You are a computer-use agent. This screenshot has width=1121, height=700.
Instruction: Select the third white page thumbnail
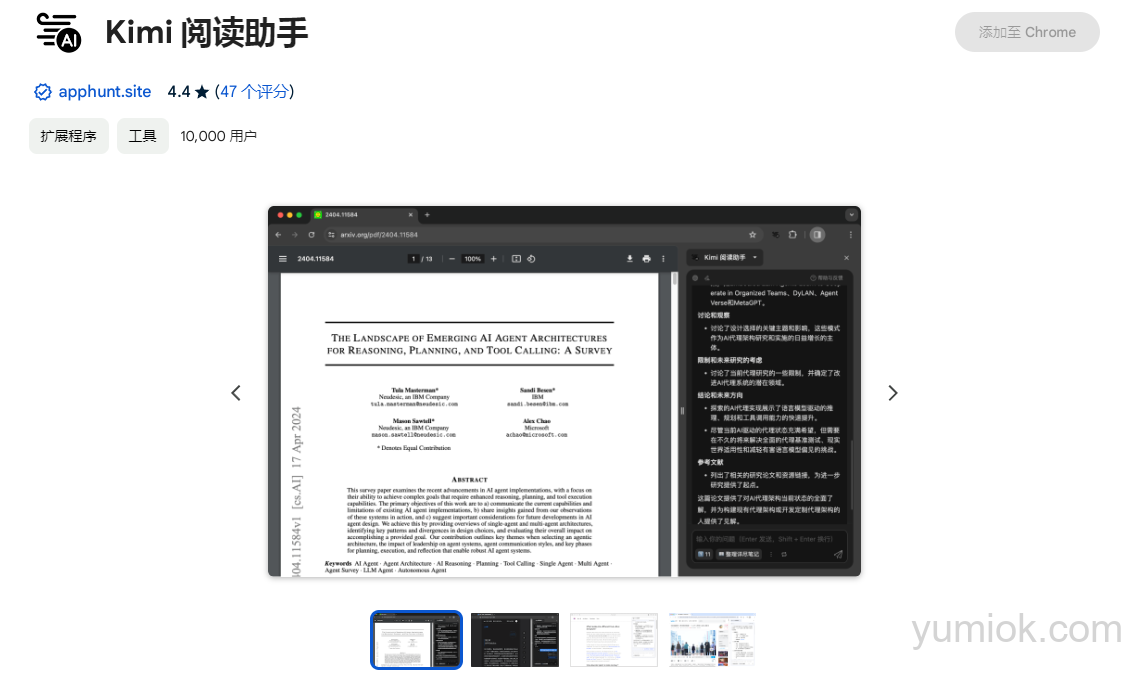[x=613, y=640]
